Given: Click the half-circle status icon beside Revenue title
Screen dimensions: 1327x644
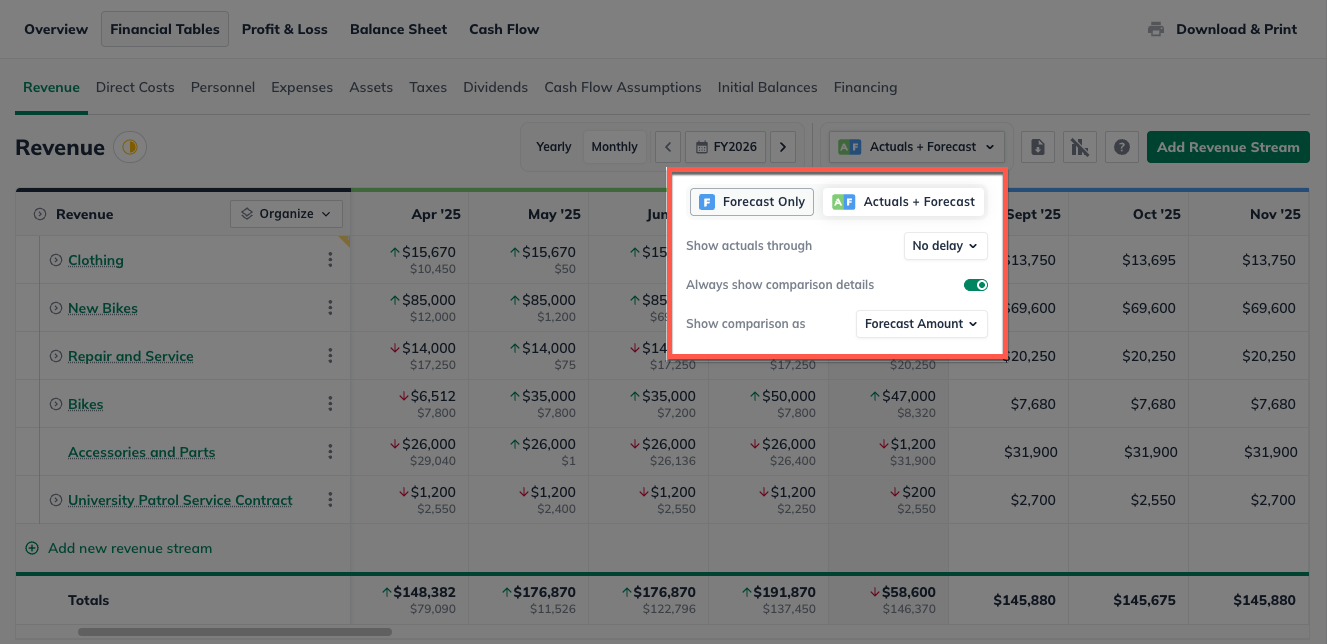Looking at the screenshot, I should point(130,148).
